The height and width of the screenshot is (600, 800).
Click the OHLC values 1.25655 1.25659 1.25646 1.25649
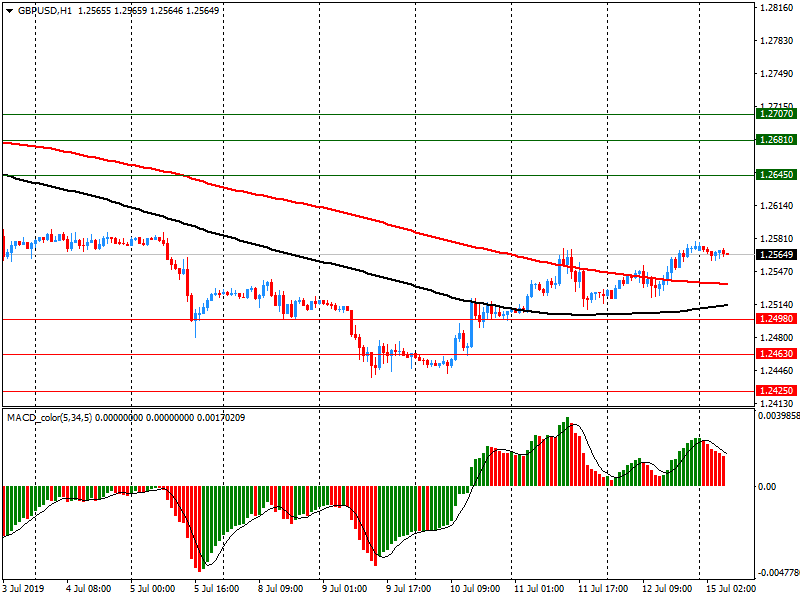point(148,10)
